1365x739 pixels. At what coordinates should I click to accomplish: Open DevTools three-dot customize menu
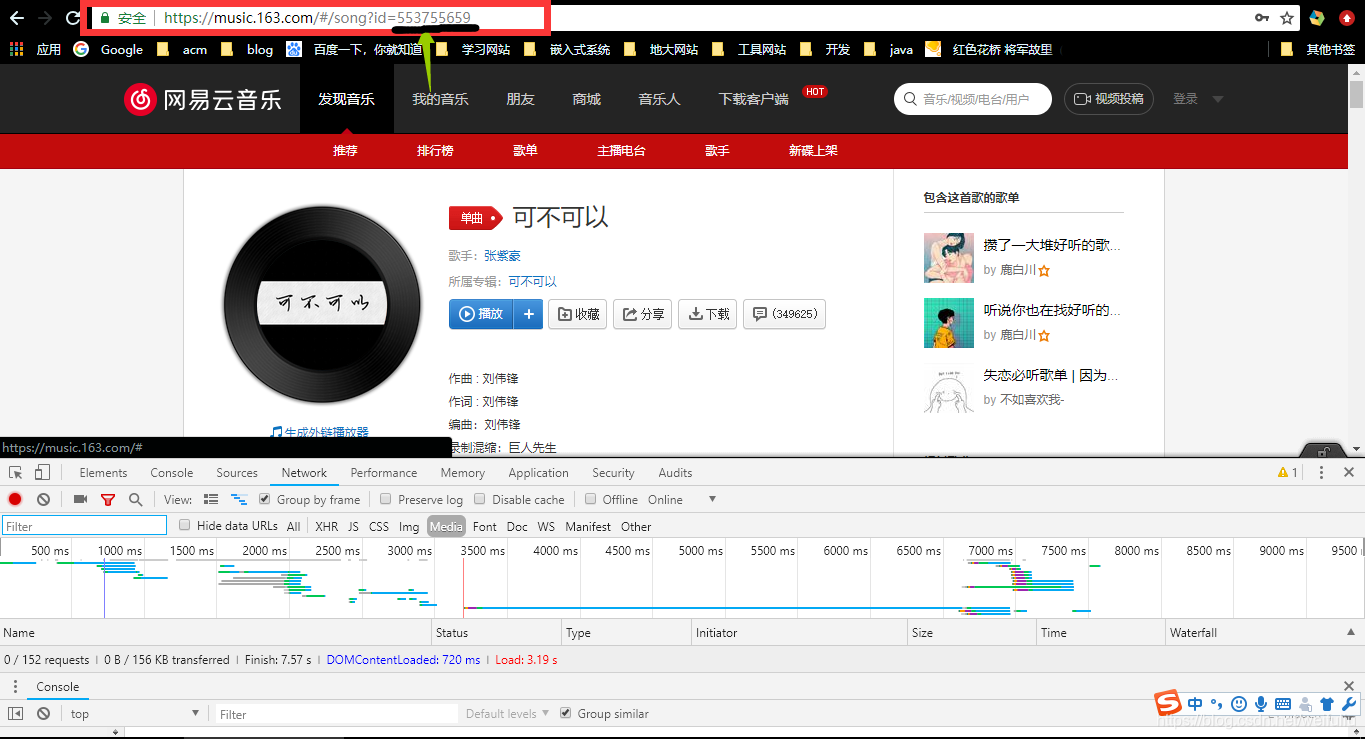pyautogui.click(x=1321, y=473)
